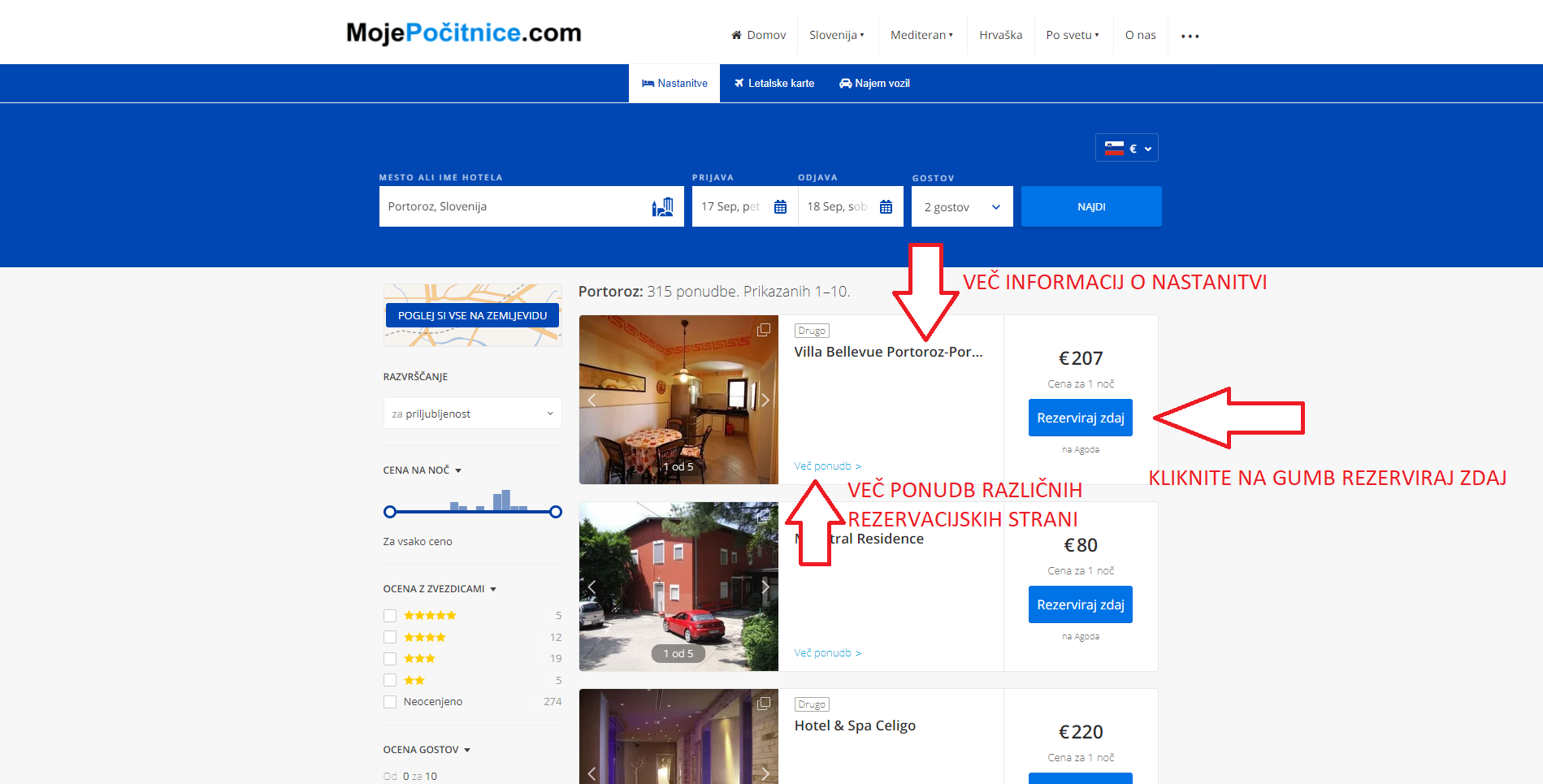This screenshot has height=784, width=1543.
Task: Open the O nas page
Action: (1140, 35)
